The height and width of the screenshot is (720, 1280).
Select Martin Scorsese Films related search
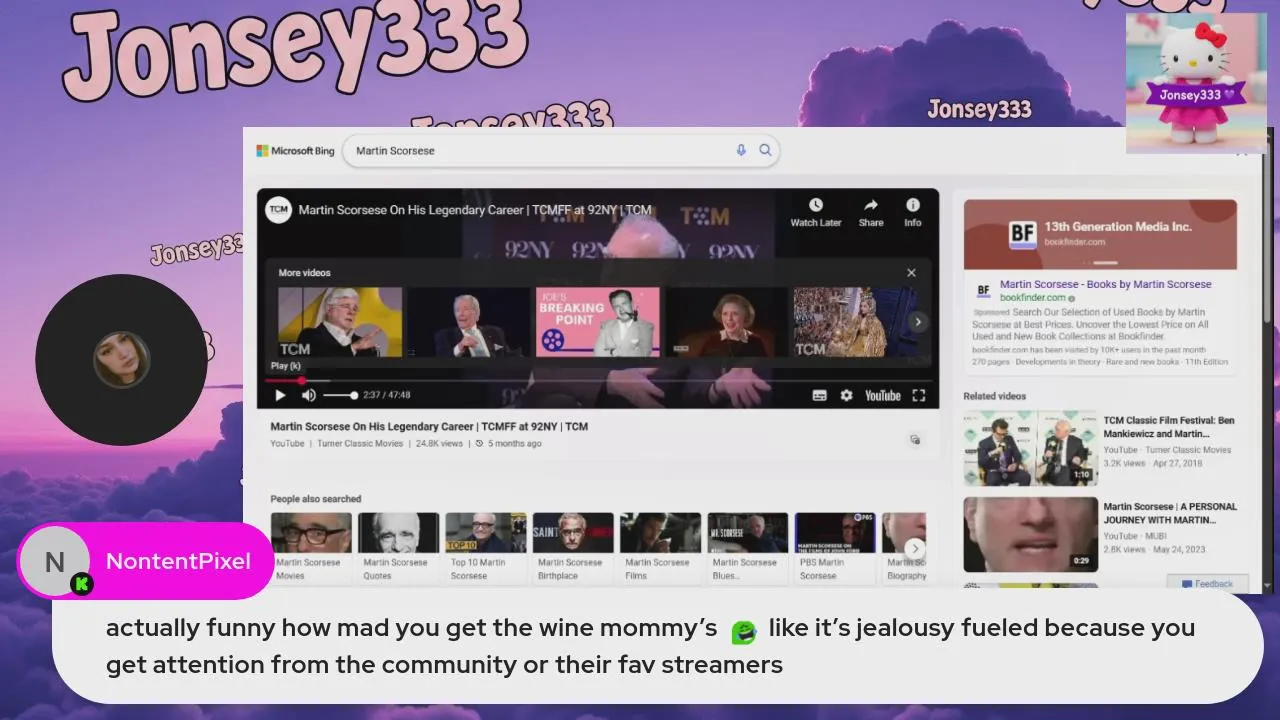660,547
